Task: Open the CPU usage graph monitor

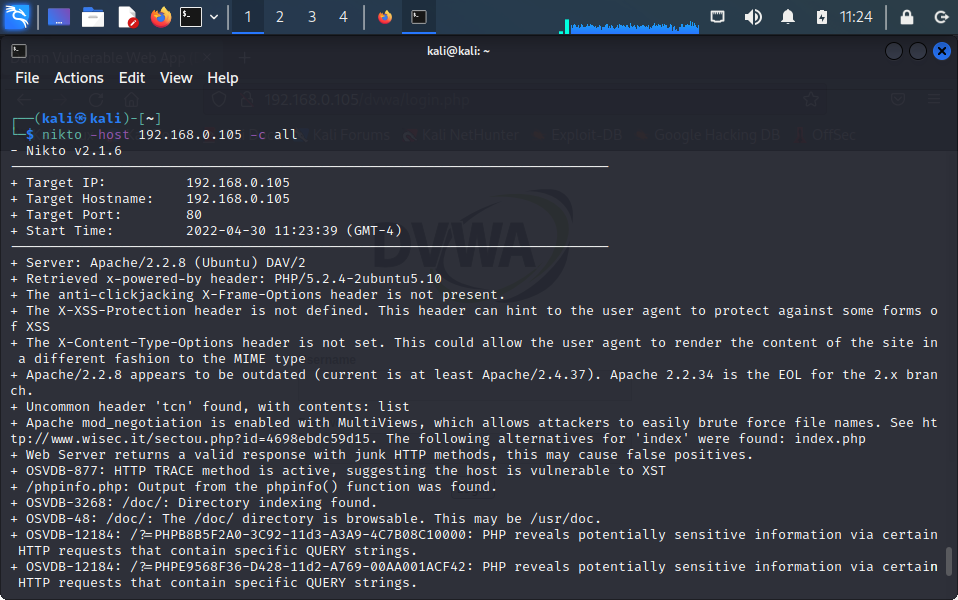Action: 629,26
